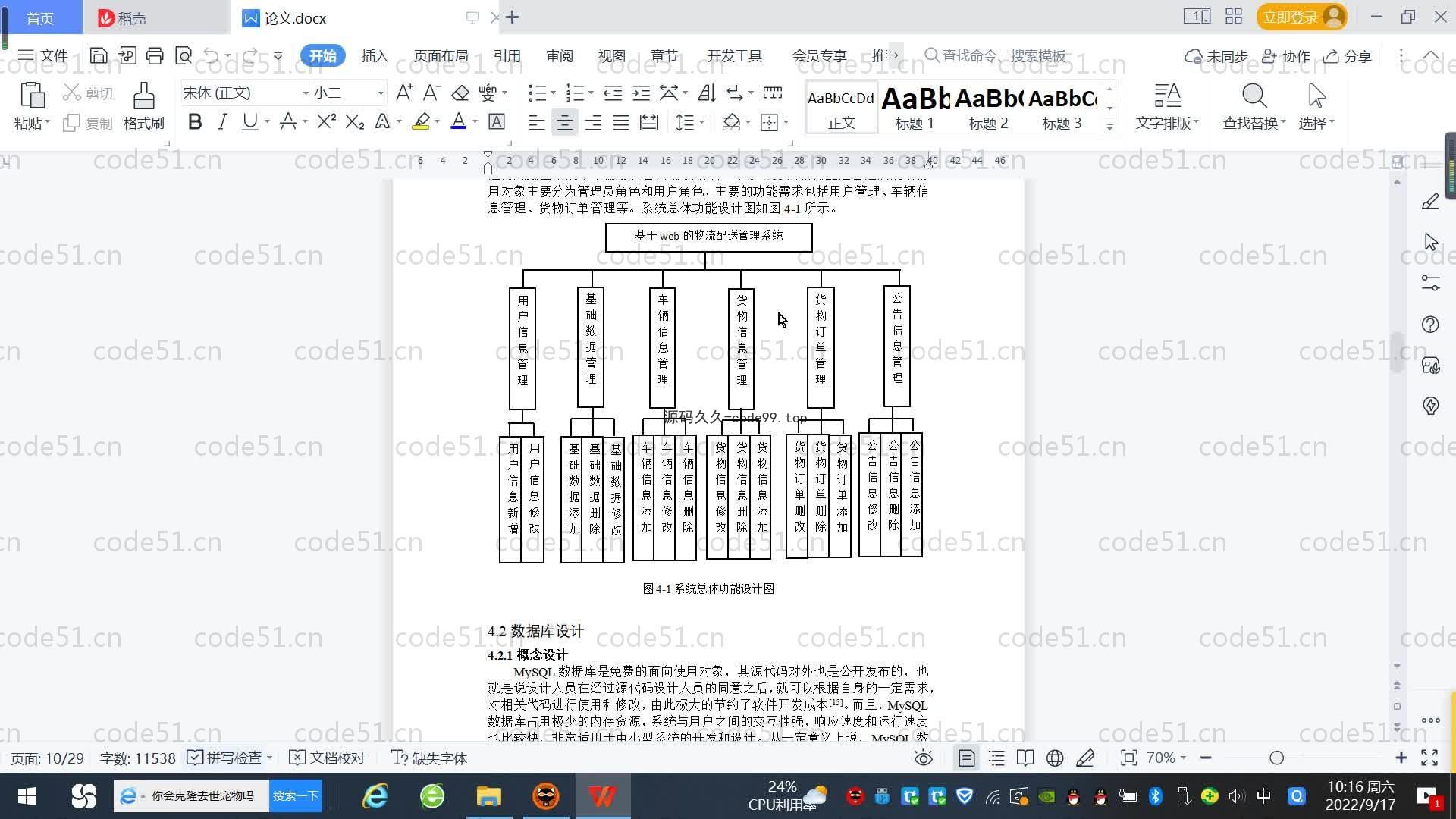Click the Align left icon
The height and width of the screenshot is (819, 1456).
click(x=536, y=122)
